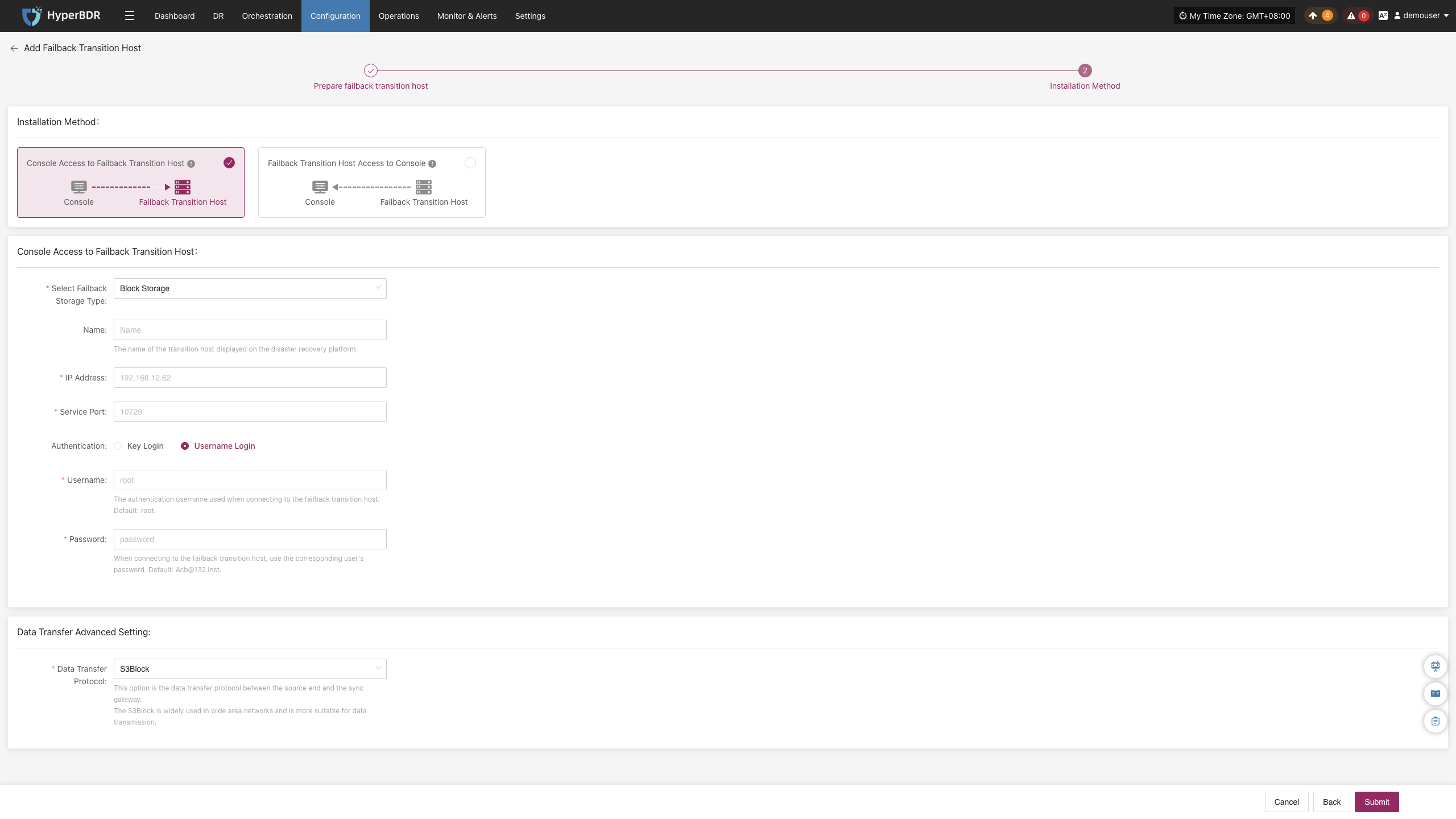Open the Dashboard menu
1456x819 pixels.
tap(175, 16)
